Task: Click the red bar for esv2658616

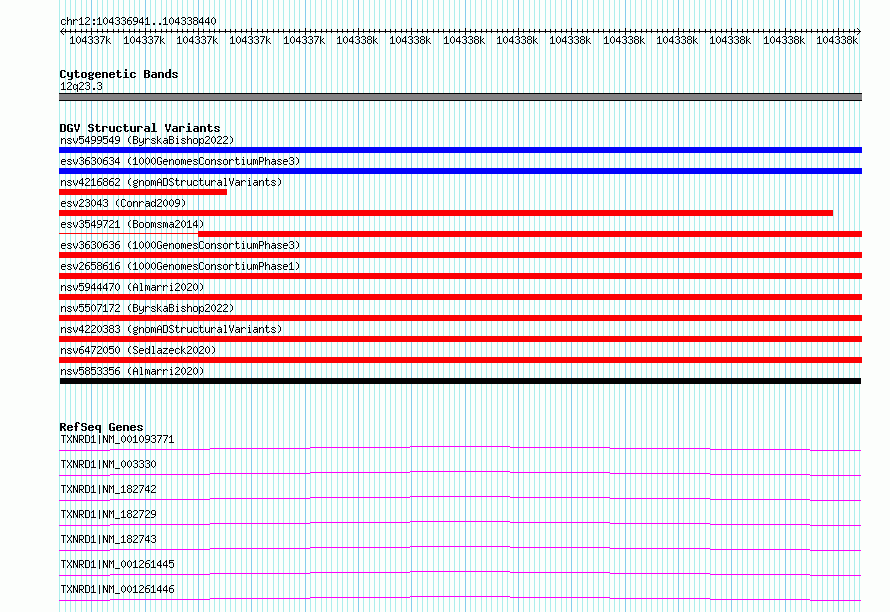Action: pyautogui.click(x=460, y=276)
